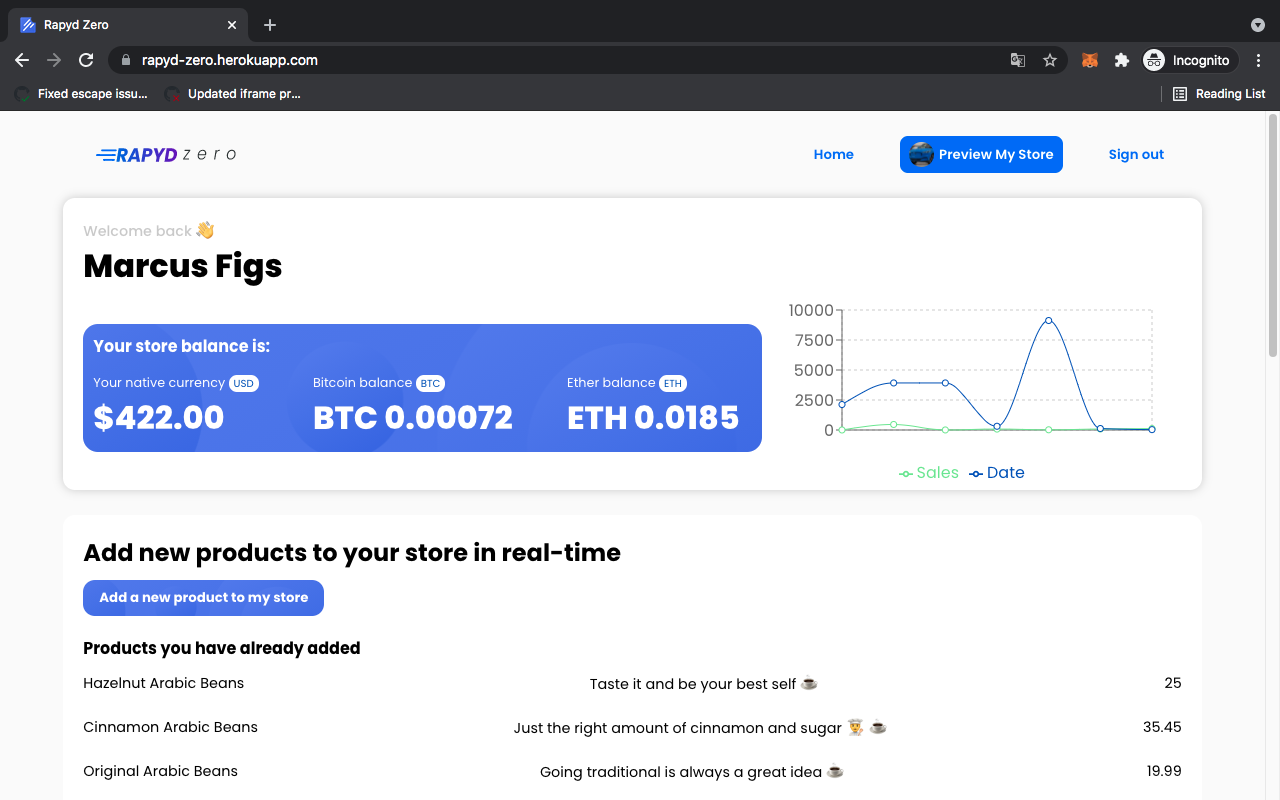1280x800 pixels.
Task: Click the browser forward arrow
Action: pos(54,60)
